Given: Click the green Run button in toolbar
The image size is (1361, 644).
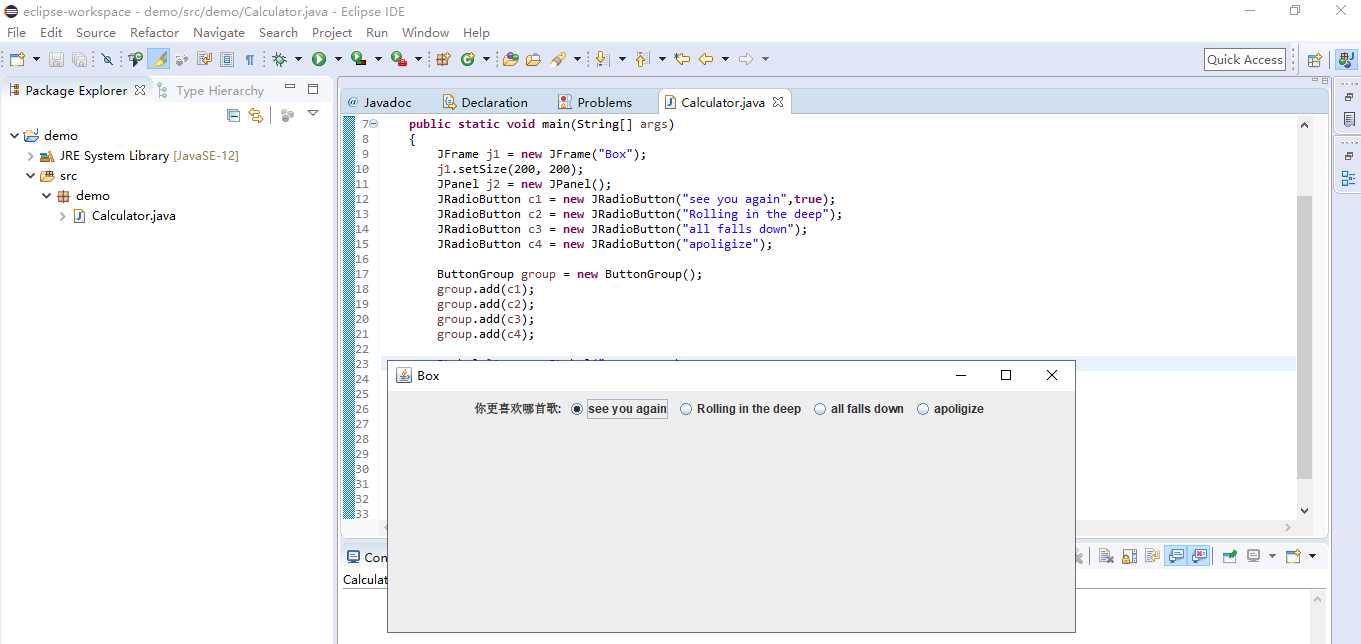Looking at the screenshot, I should pos(319,59).
